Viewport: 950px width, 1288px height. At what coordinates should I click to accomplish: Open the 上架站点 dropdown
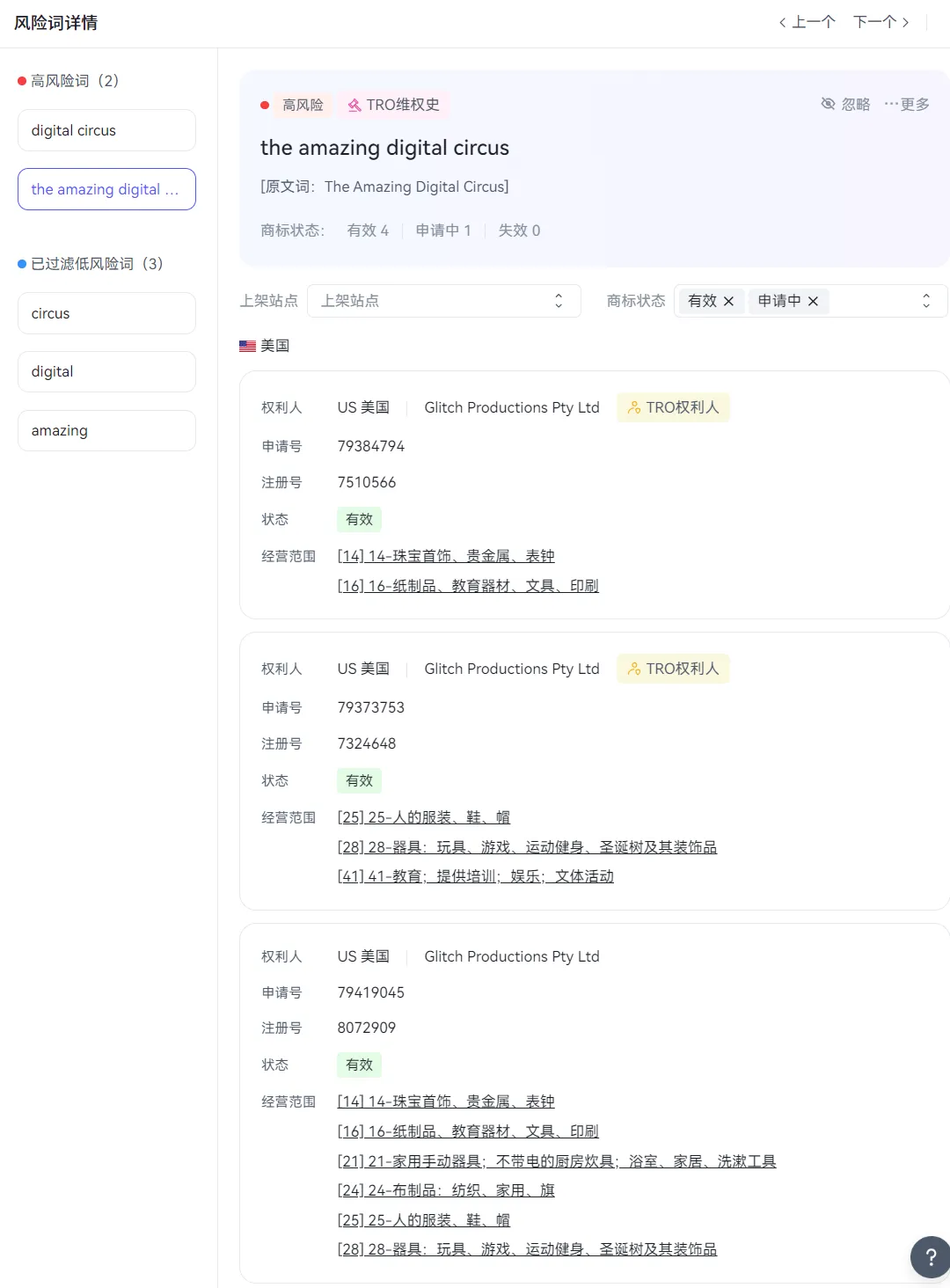coord(444,301)
